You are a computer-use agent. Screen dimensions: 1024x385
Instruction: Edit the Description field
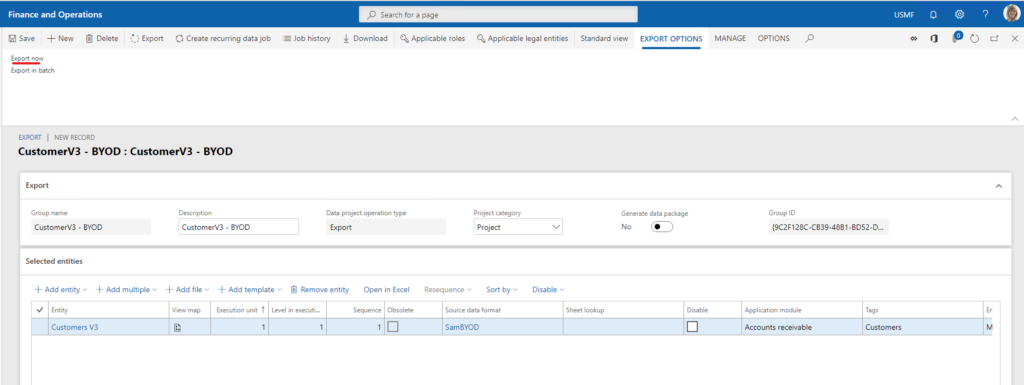click(238, 227)
